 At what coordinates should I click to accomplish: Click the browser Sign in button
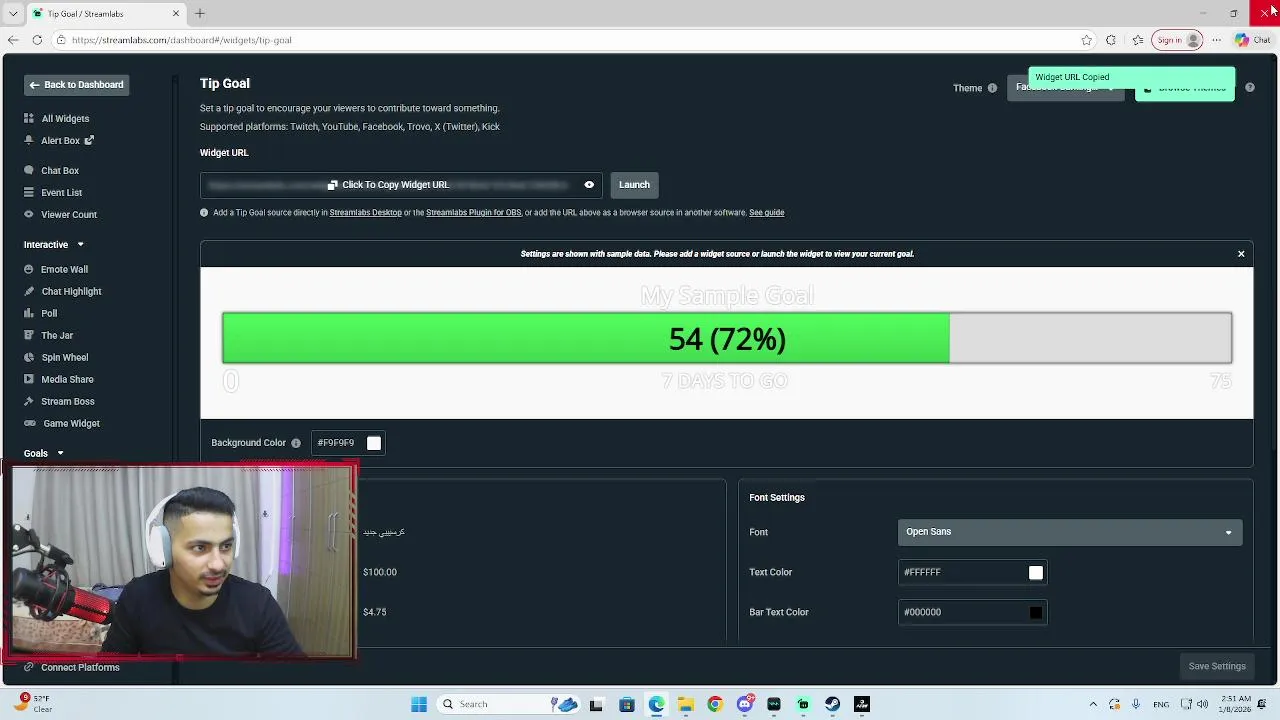point(1177,40)
